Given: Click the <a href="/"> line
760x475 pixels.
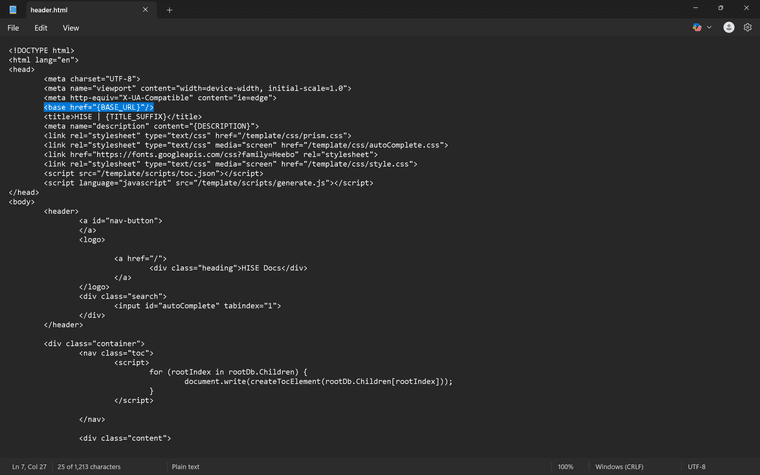Looking at the screenshot, I should [x=141, y=258].
